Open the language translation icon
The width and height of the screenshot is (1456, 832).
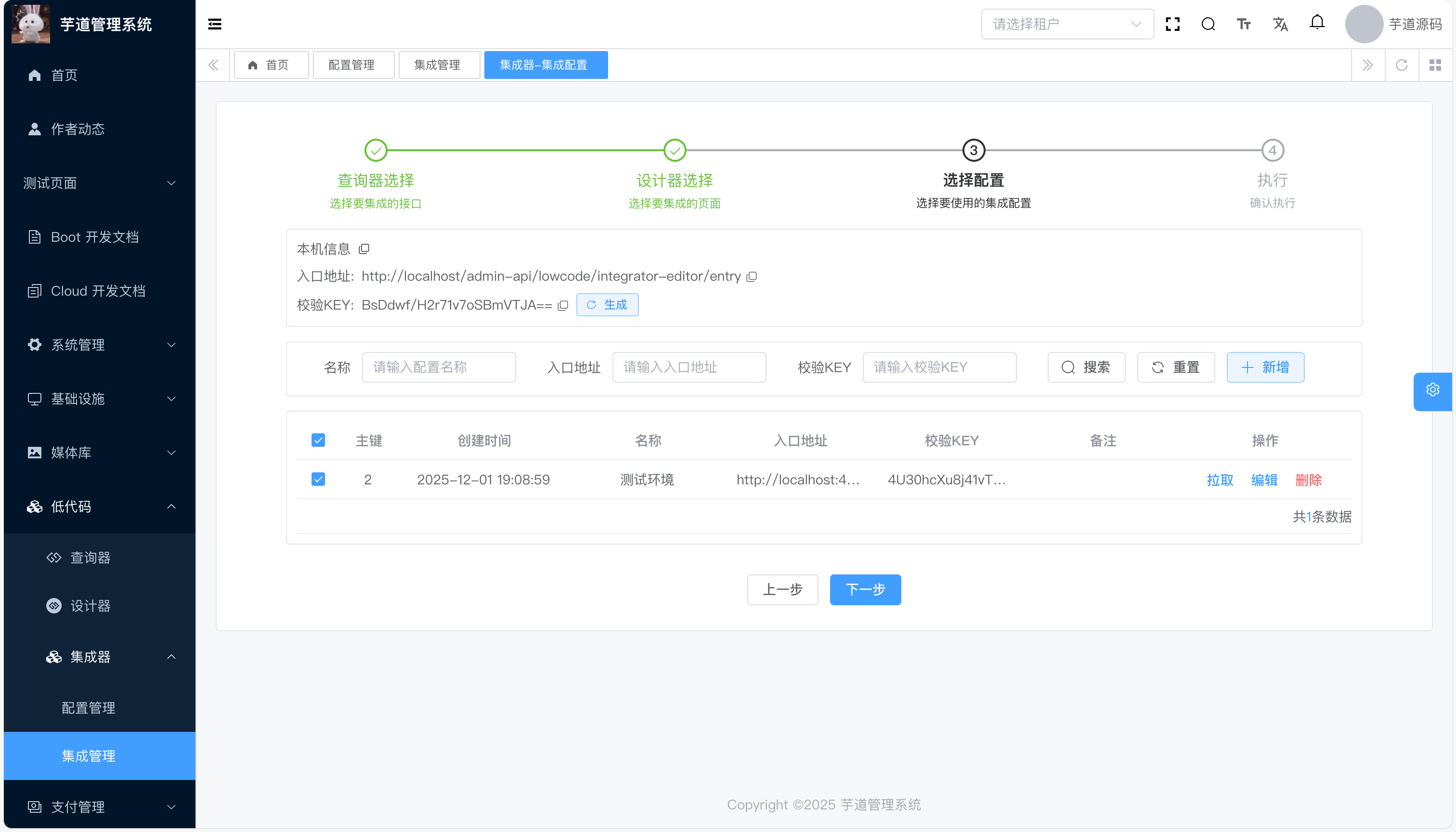click(1280, 24)
